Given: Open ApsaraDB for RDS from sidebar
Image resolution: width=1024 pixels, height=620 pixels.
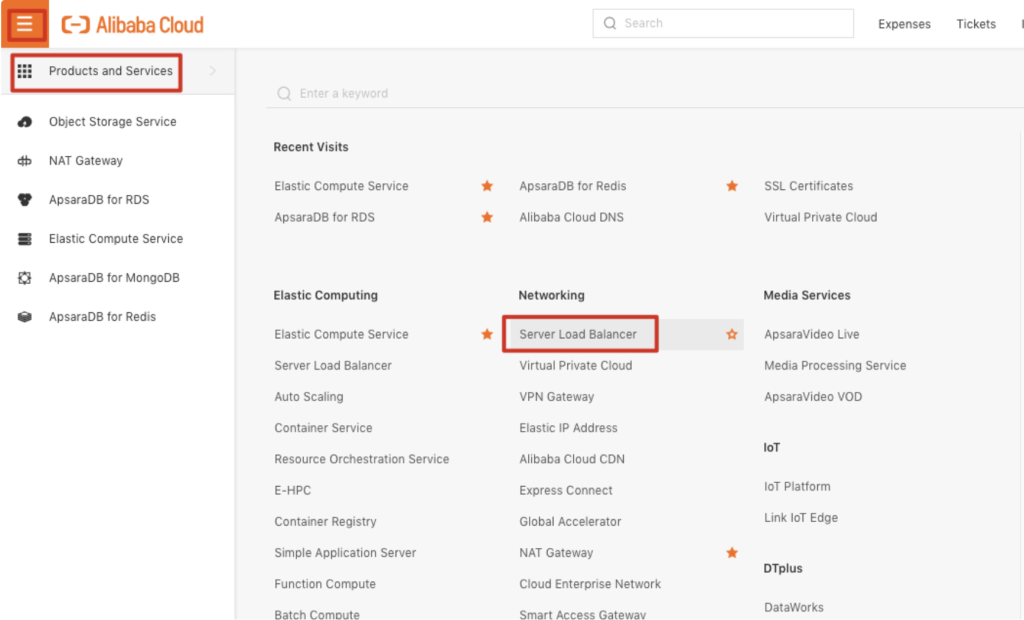Looking at the screenshot, I should coord(99,200).
